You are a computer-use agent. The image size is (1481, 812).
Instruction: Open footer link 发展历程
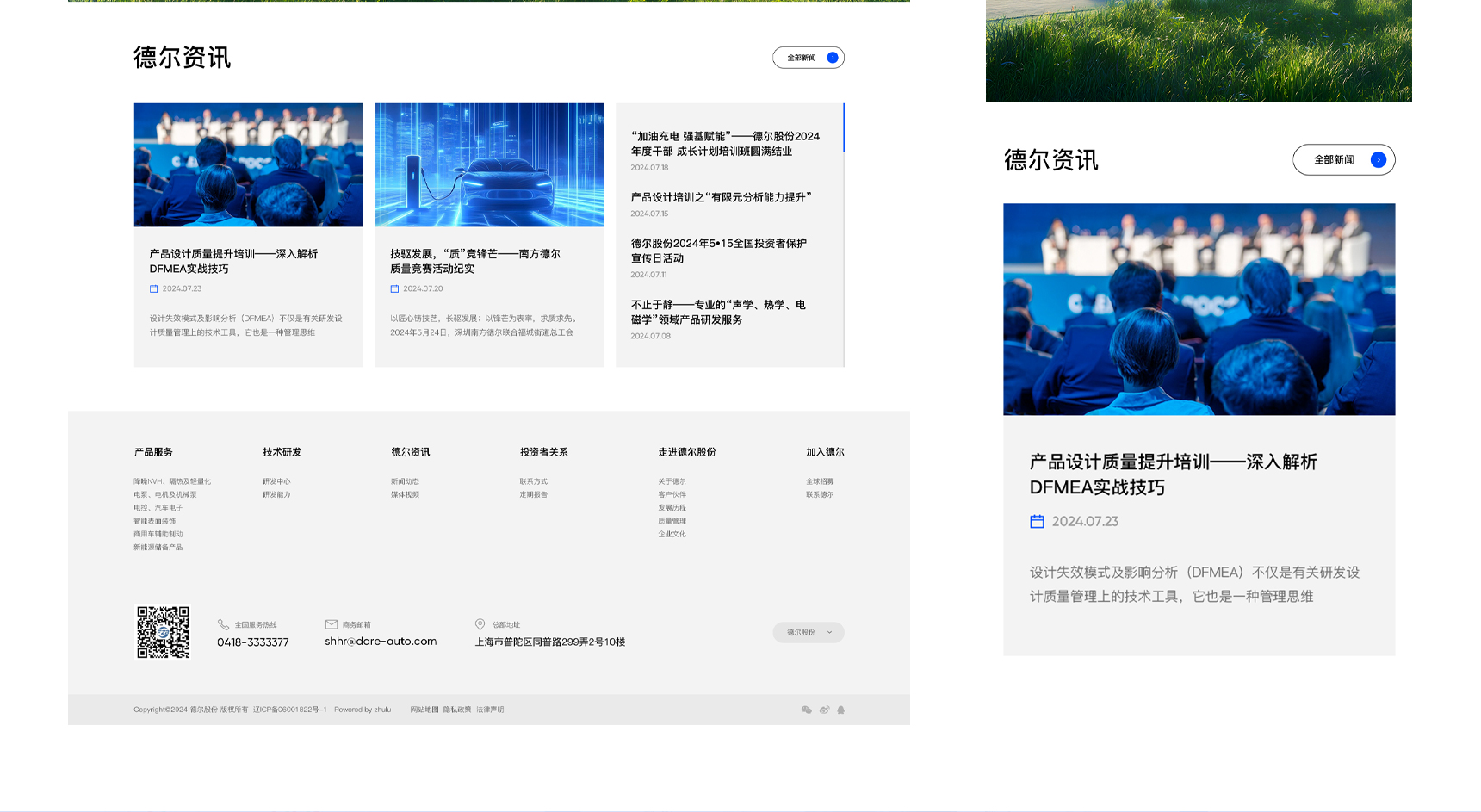[672, 508]
